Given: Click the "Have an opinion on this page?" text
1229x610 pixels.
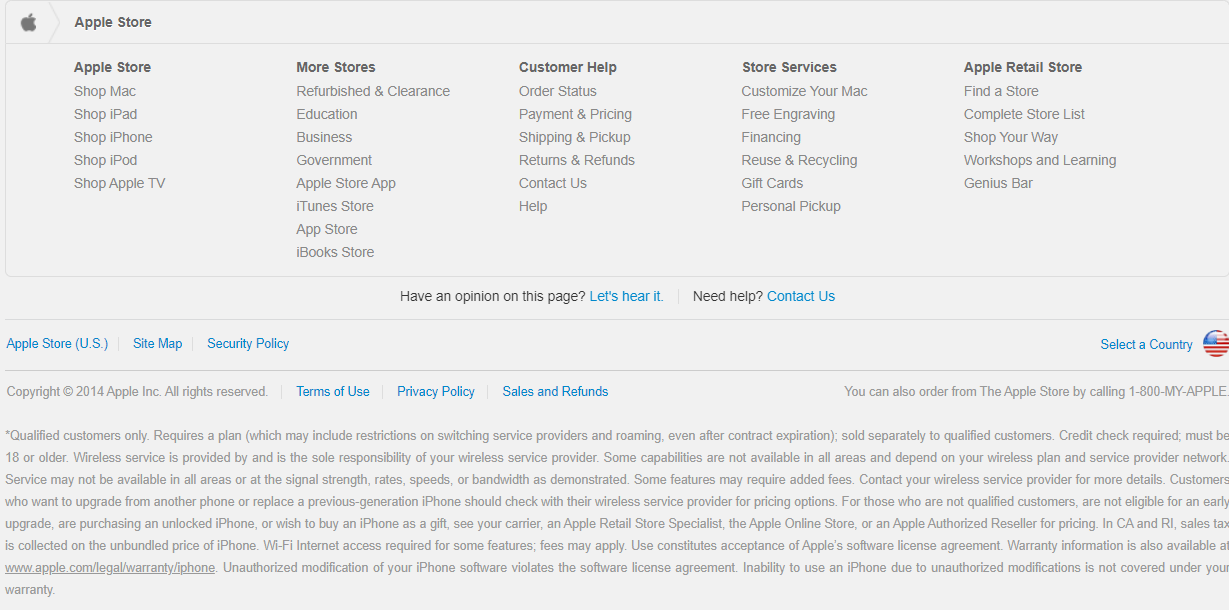Looking at the screenshot, I should (x=492, y=296).
